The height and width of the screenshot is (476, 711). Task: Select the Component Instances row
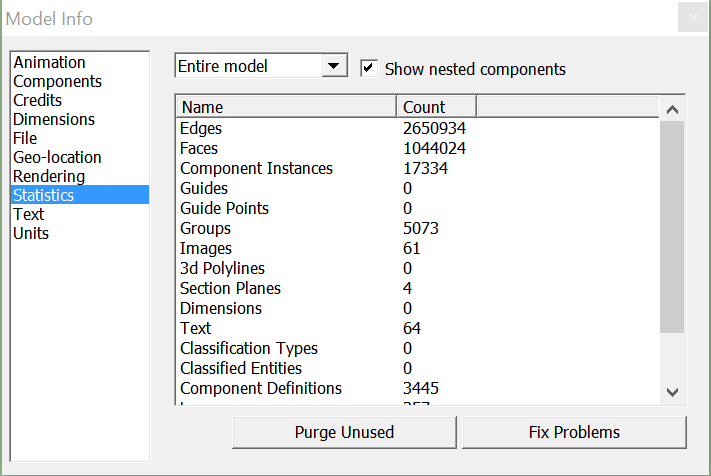(x=417, y=168)
